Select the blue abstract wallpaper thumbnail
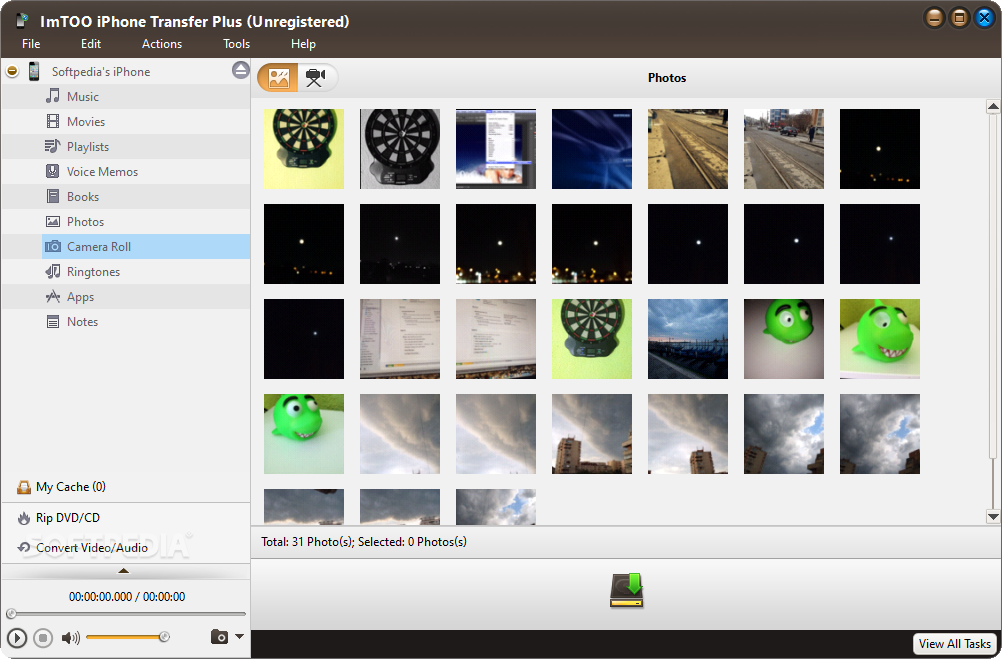Image resolution: width=1002 pixels, height=659 pixels. pos(592,149)
